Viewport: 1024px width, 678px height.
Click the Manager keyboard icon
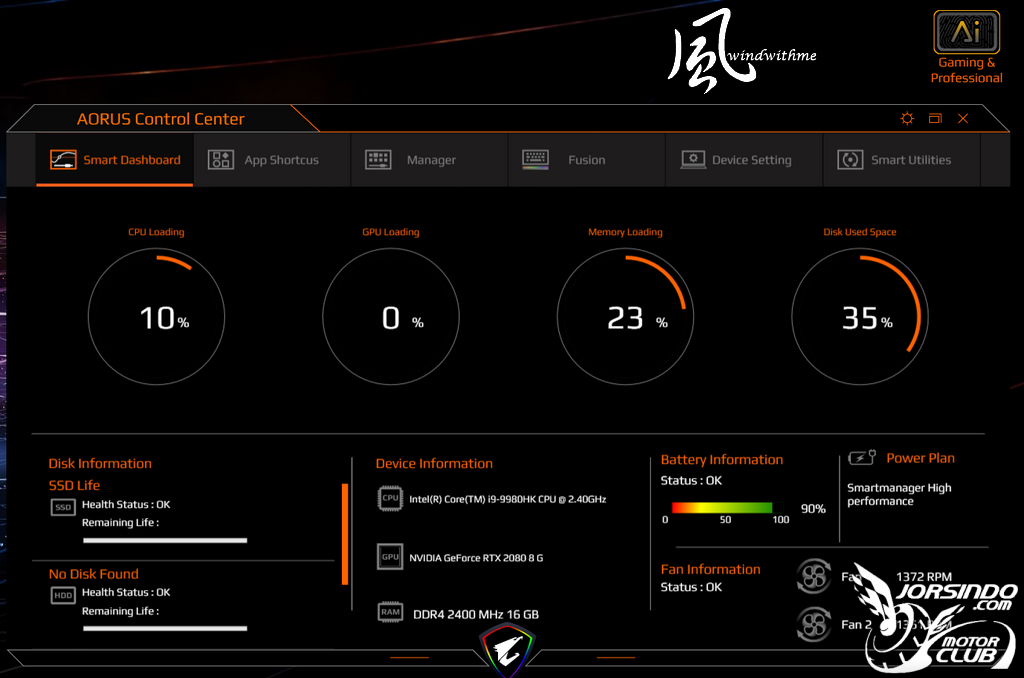378,159
